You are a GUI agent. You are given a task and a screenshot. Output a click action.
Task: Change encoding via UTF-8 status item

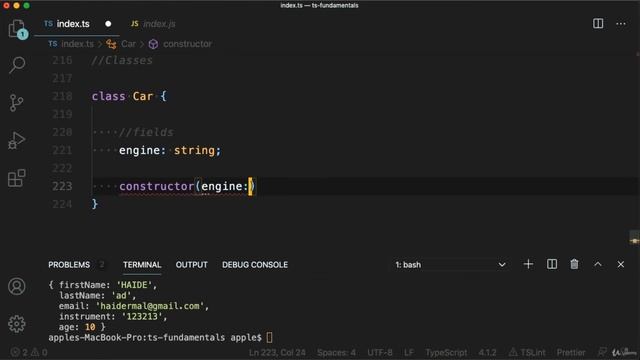pos(380,352)
